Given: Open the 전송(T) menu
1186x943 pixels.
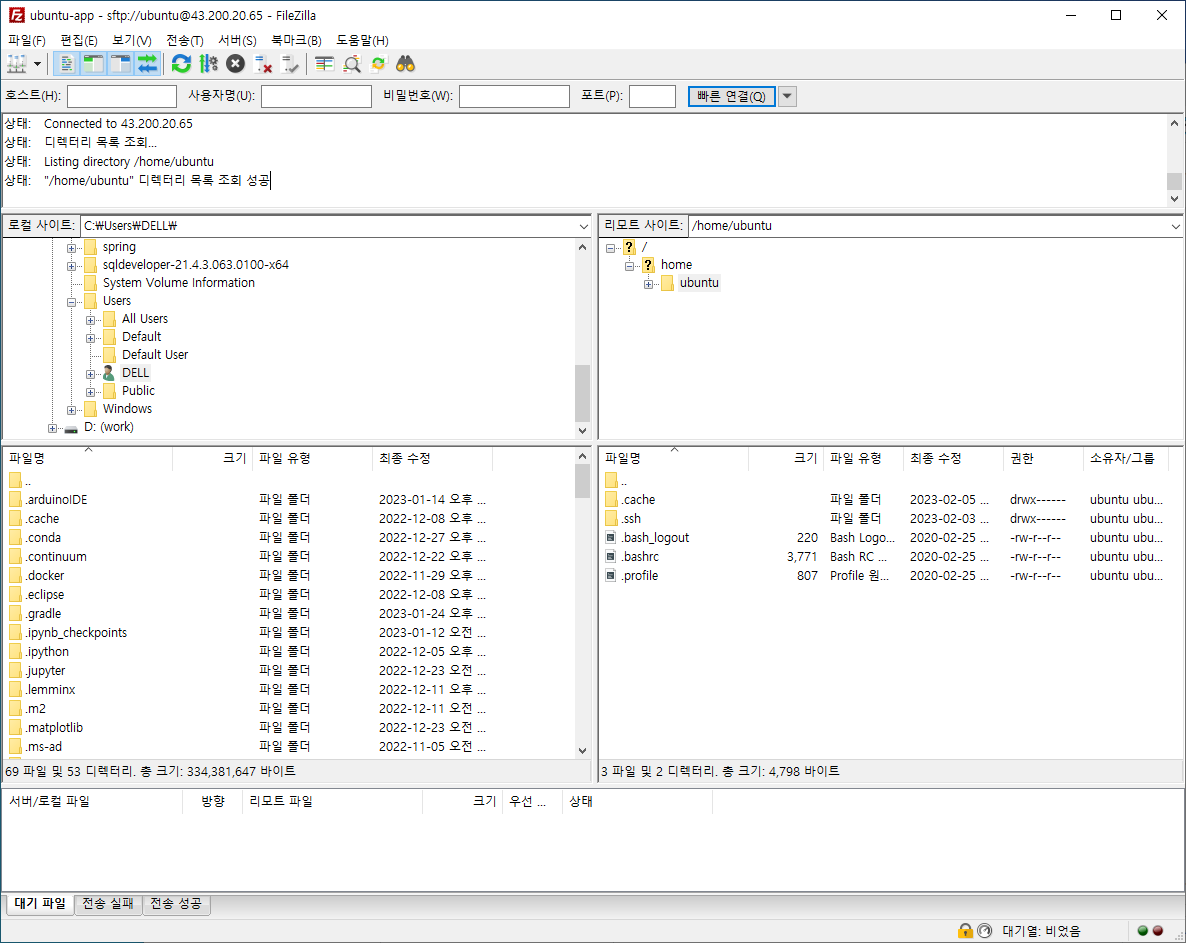Looking at the screenshot, I should tap(185, 40).
